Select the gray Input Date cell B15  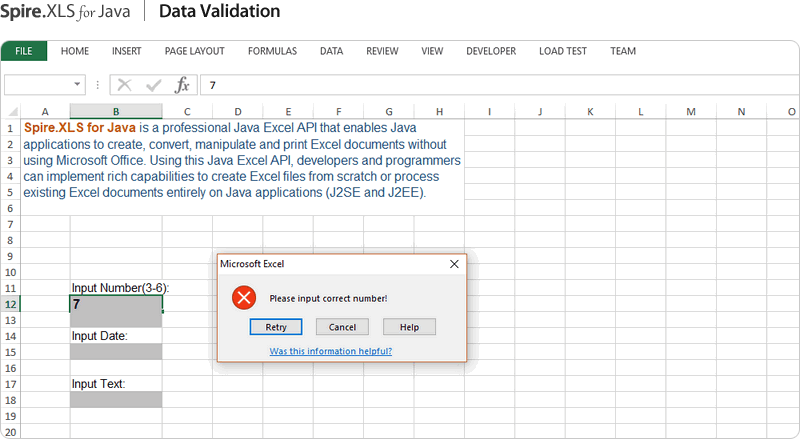tap(116, 352)
